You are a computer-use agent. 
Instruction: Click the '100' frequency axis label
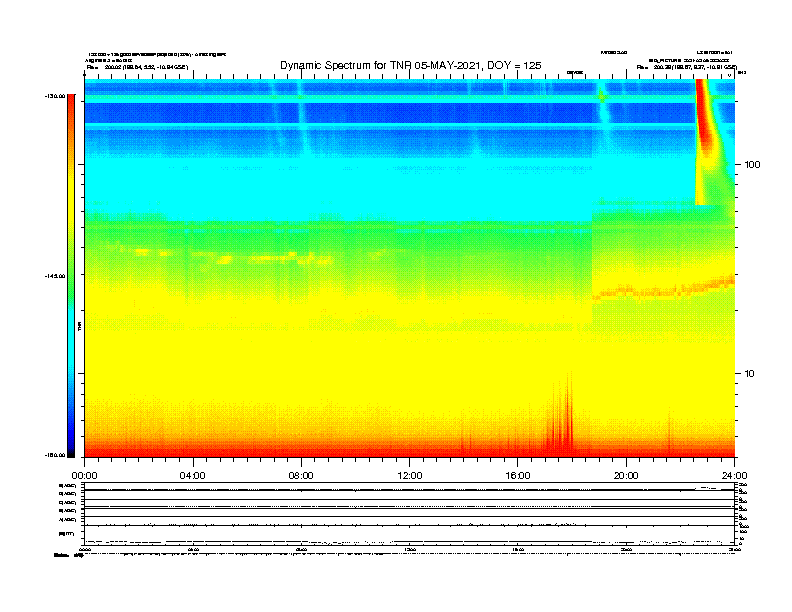pos(752,165)
